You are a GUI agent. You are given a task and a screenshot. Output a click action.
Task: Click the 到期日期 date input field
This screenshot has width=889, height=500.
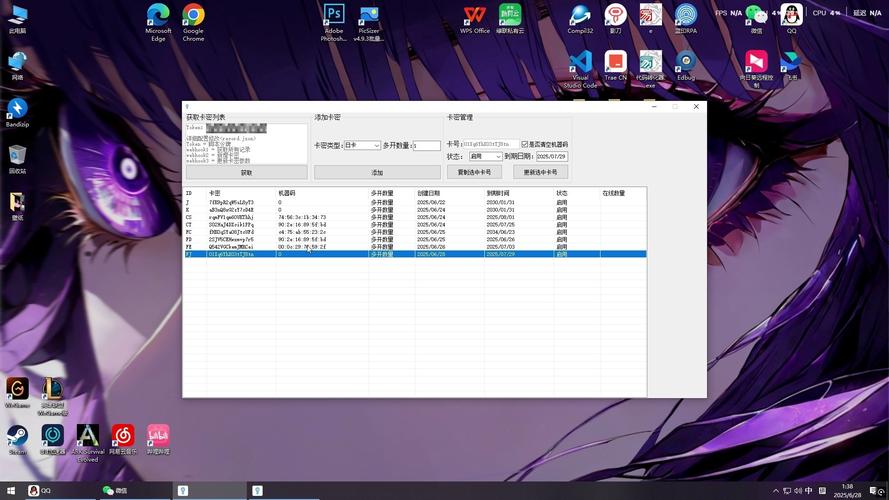click(x=551, y=157)
